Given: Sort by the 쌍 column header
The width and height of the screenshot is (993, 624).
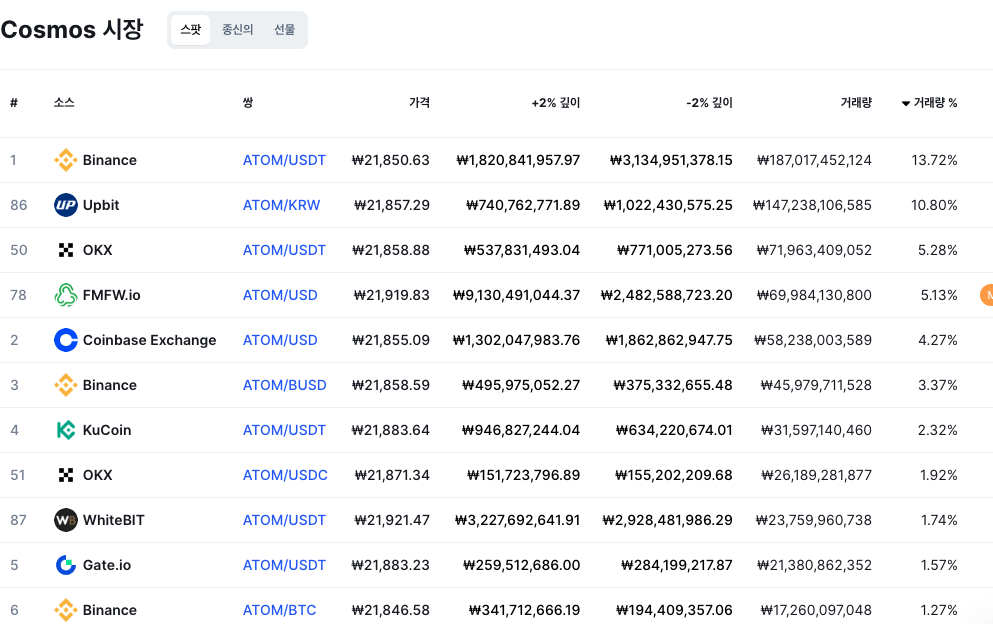Looking at the screenshot, I should 248,103.
